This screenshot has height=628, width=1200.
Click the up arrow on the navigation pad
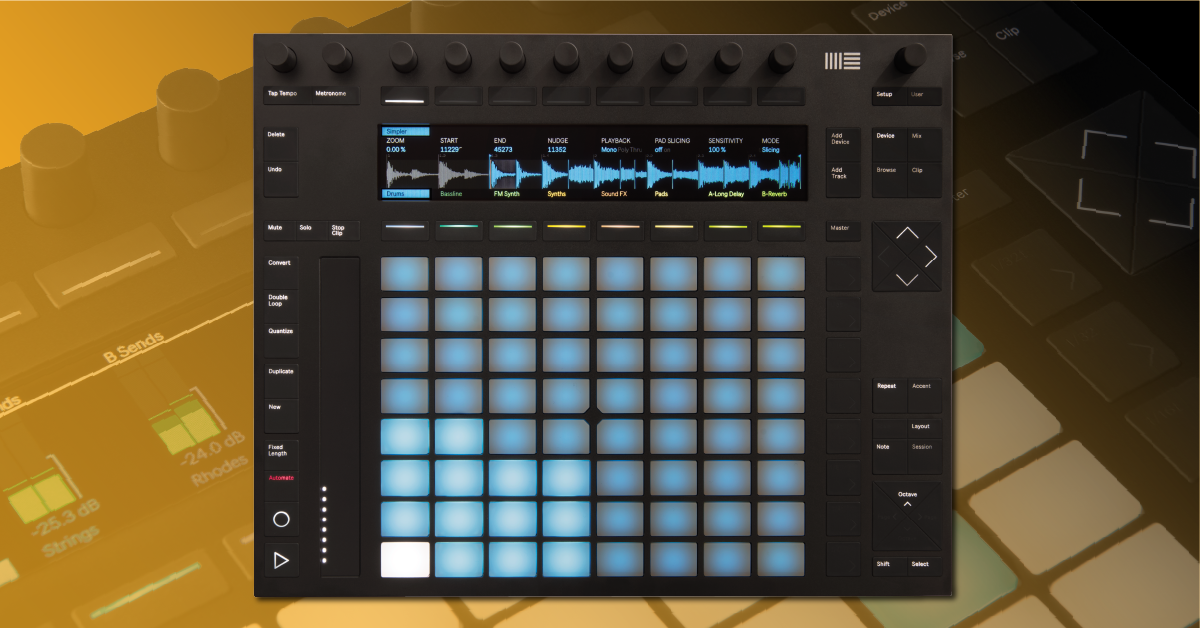click(x=906, y=235)
